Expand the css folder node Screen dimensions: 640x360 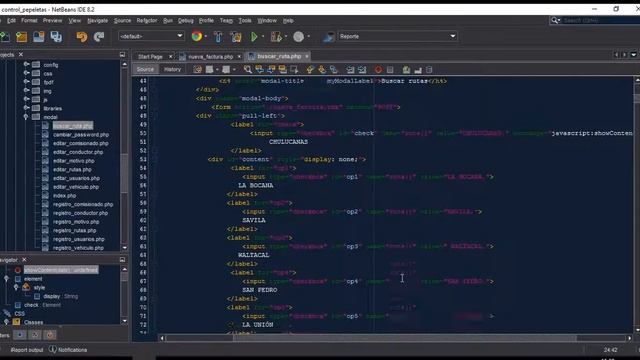point(26,73)
